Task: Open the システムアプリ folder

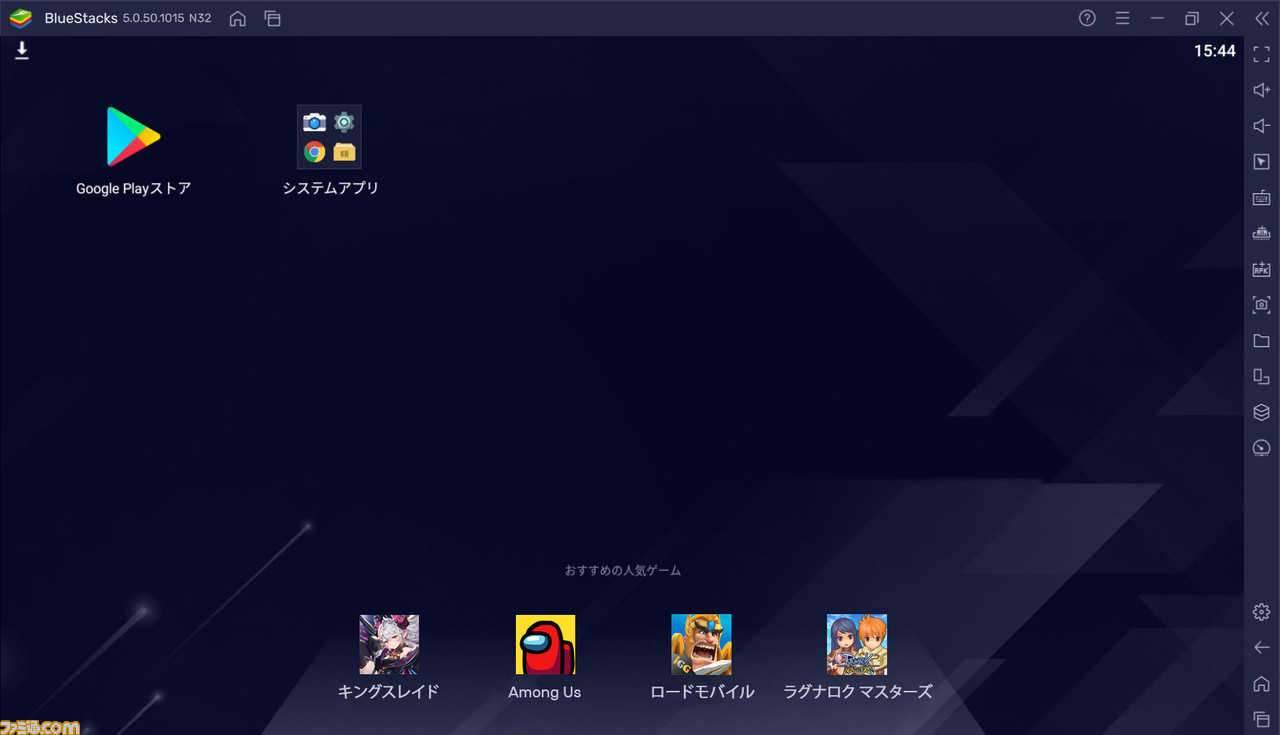Action: pyautogui.click(x=329, y=137)
